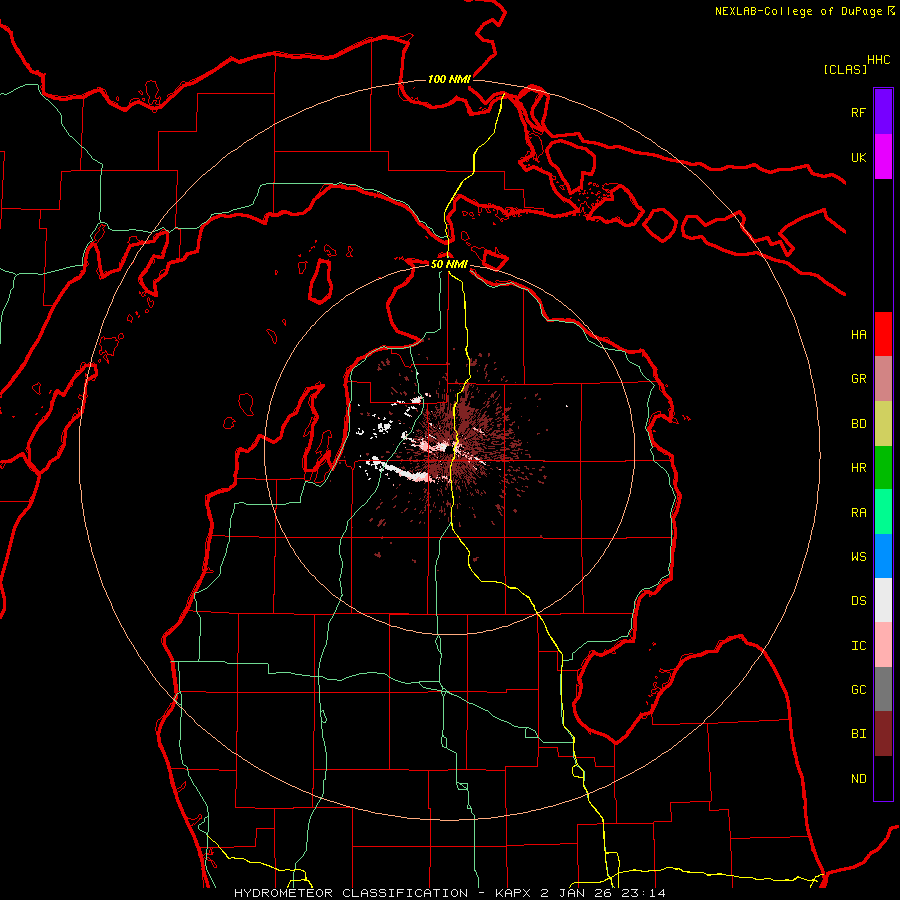This screenshot has height=900, width=900.
Task: Click the WS legend label
Action: click(x=858, y=557)
